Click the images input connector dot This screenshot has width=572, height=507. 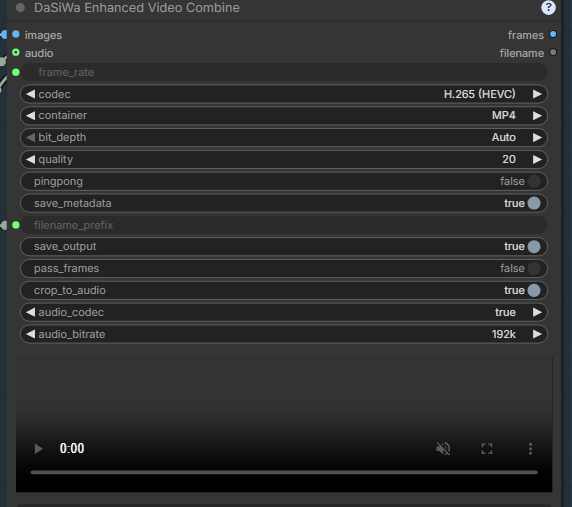16,34
